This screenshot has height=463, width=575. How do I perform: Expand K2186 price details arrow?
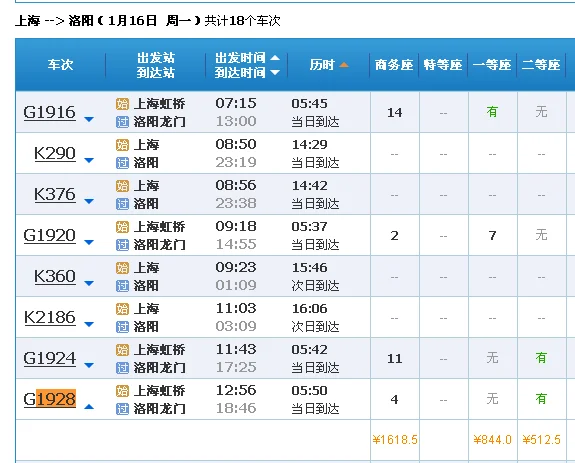89,324
